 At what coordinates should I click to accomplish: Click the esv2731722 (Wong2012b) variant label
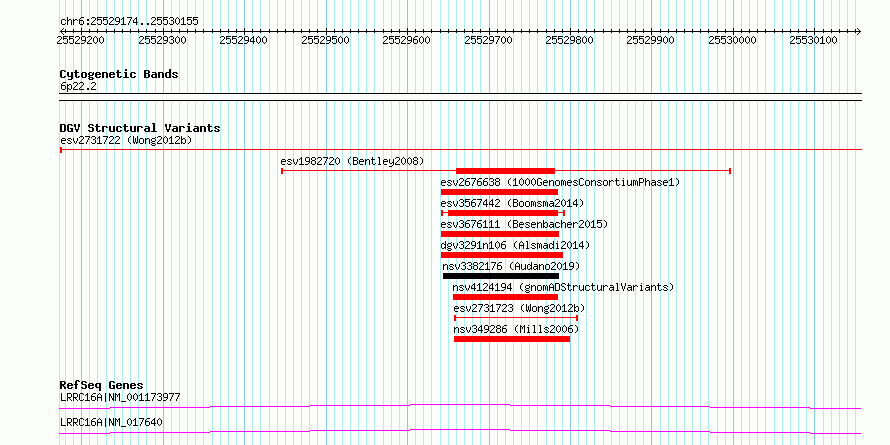tap(124, 140)
